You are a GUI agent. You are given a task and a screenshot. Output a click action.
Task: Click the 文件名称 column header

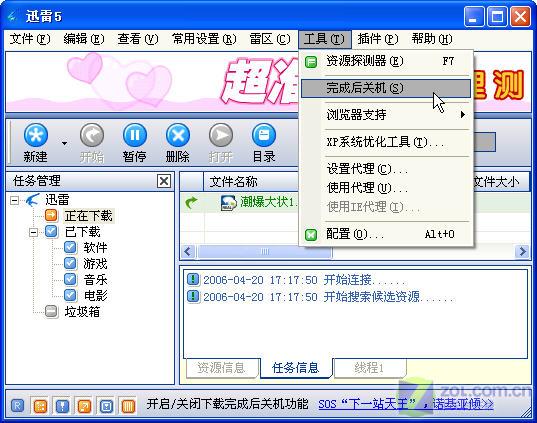pyautogui.click(x=251, y=182)
